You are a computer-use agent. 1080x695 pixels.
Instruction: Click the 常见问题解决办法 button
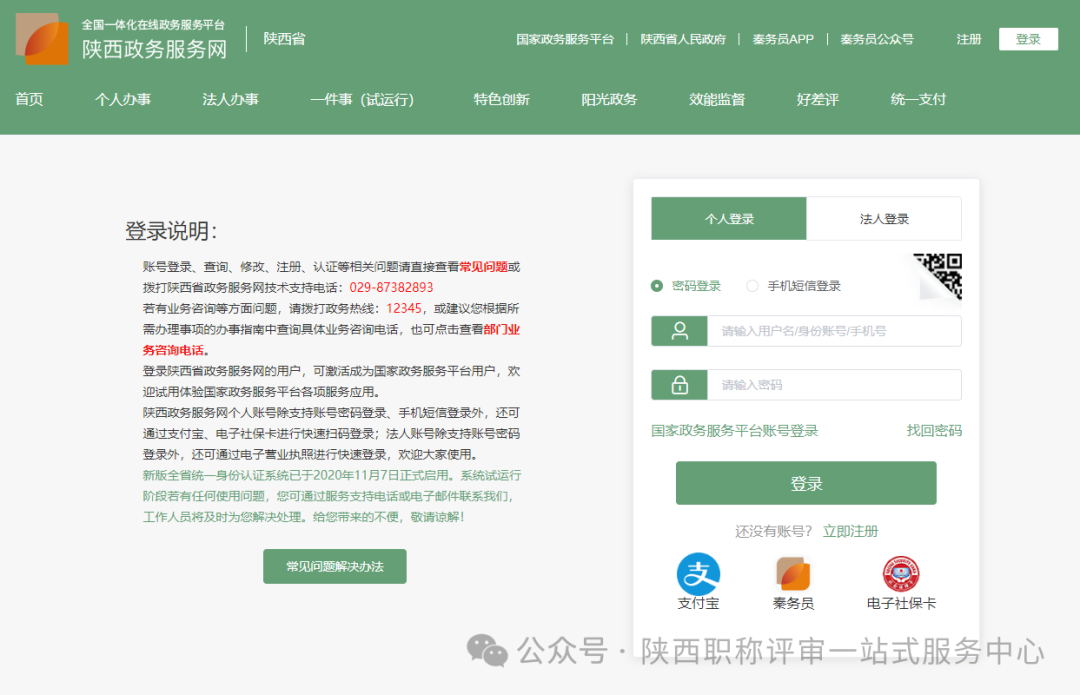(x=335, y=566)
